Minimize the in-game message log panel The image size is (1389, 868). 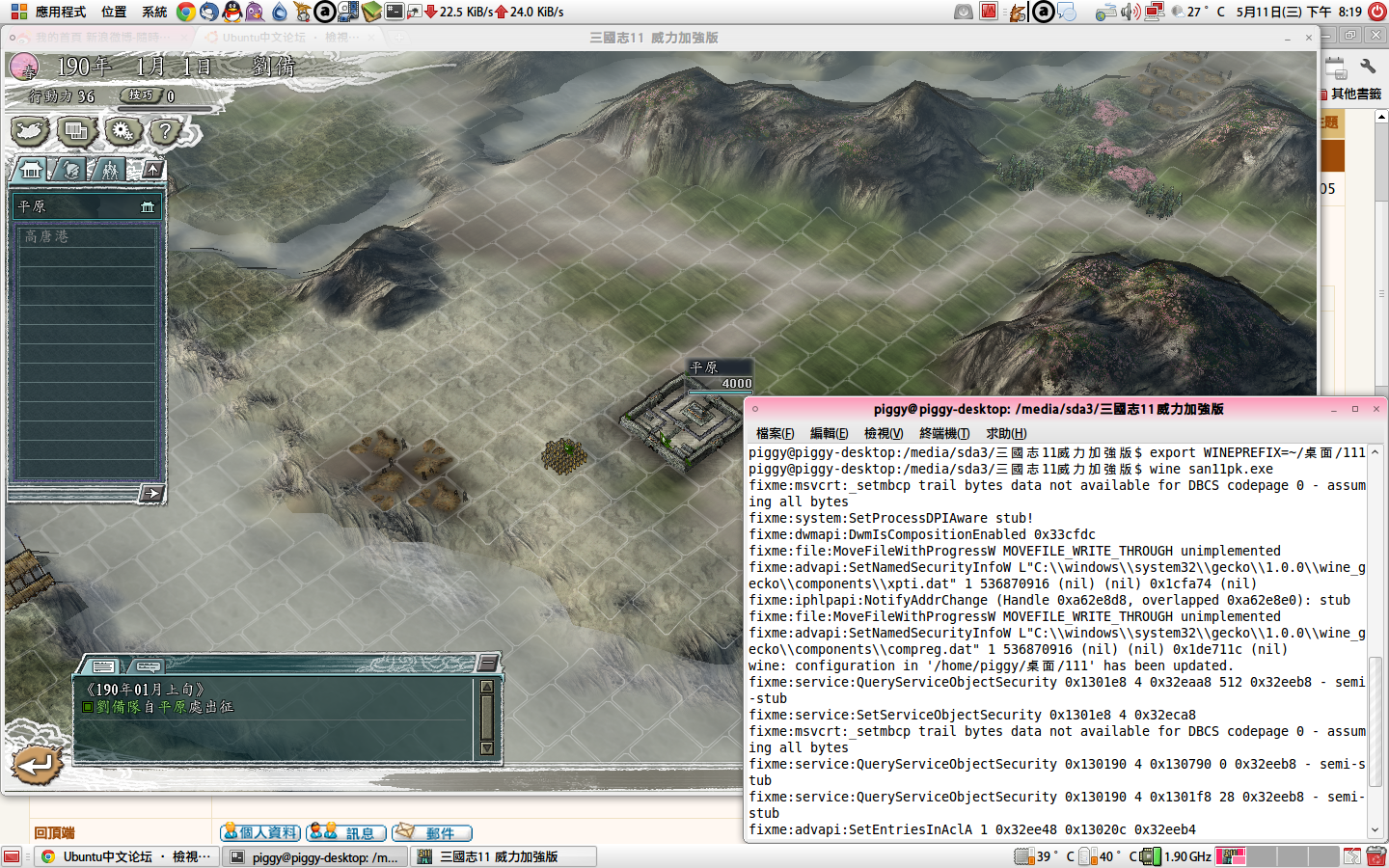coord(488,663)
